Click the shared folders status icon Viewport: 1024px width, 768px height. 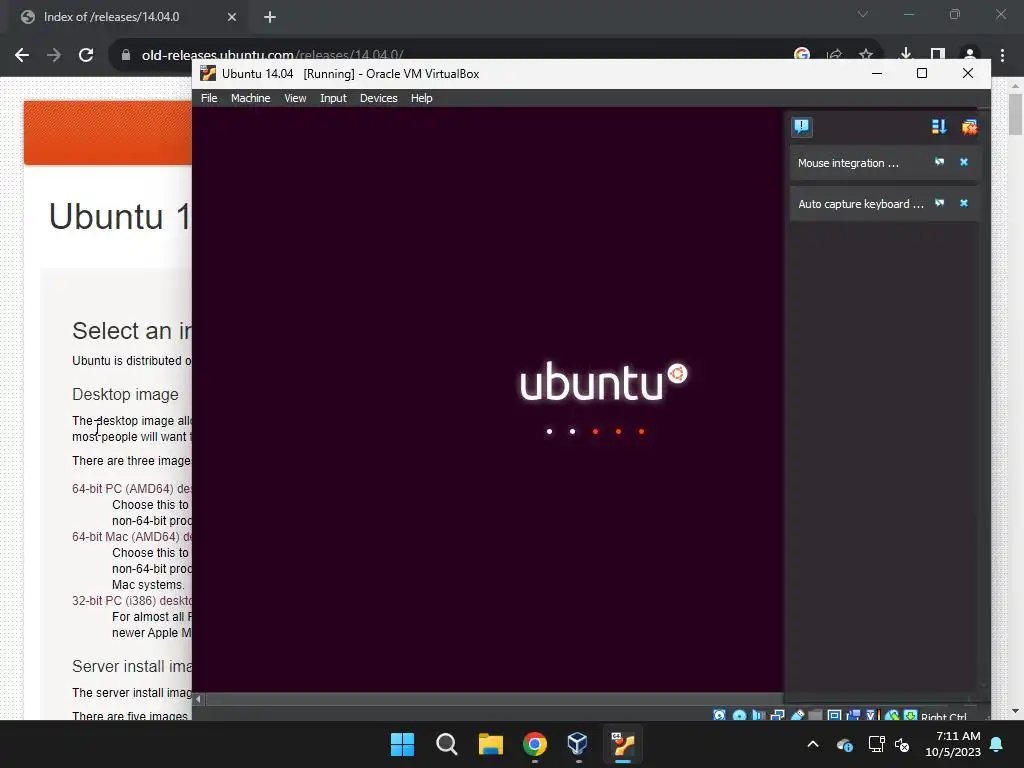(x=815, y=716)
